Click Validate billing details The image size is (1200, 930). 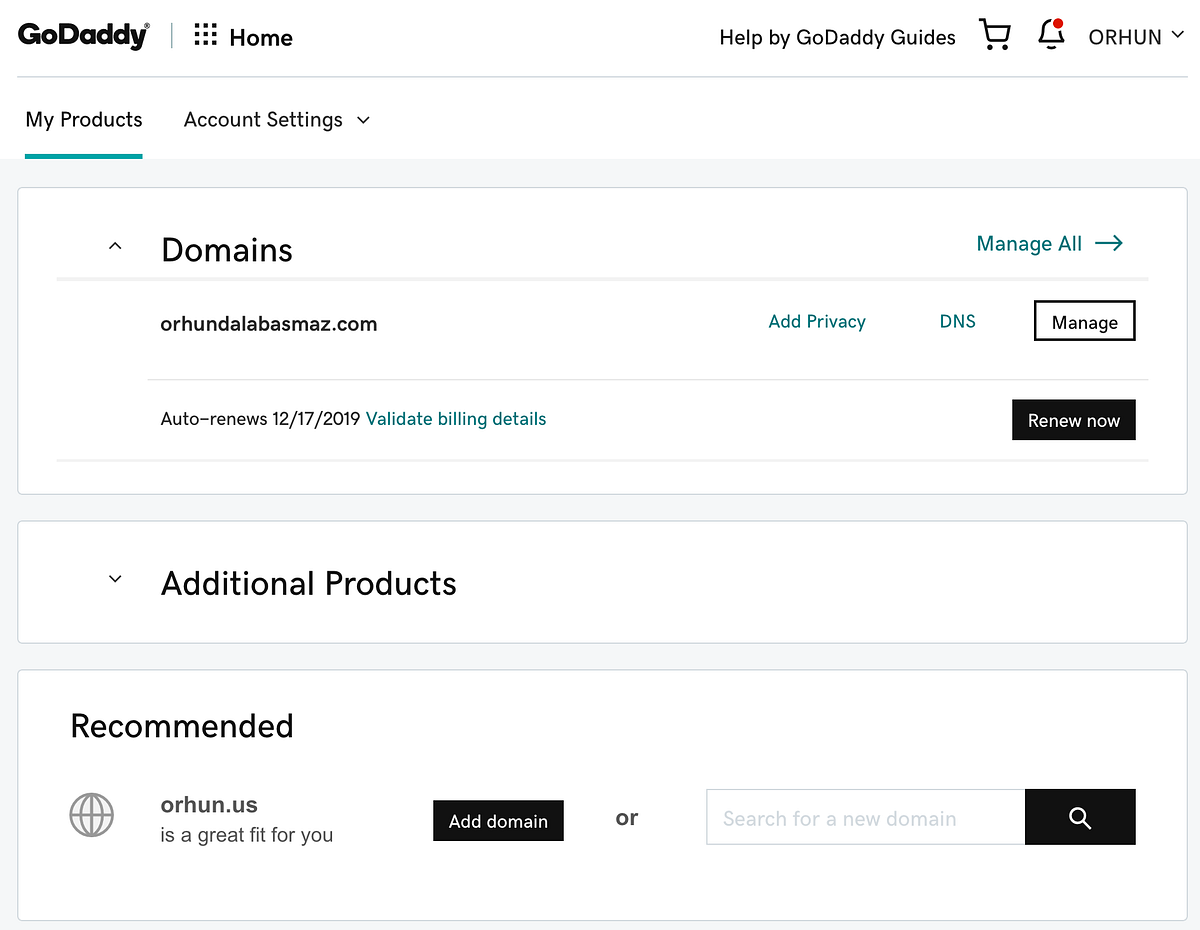pos(456,418)
